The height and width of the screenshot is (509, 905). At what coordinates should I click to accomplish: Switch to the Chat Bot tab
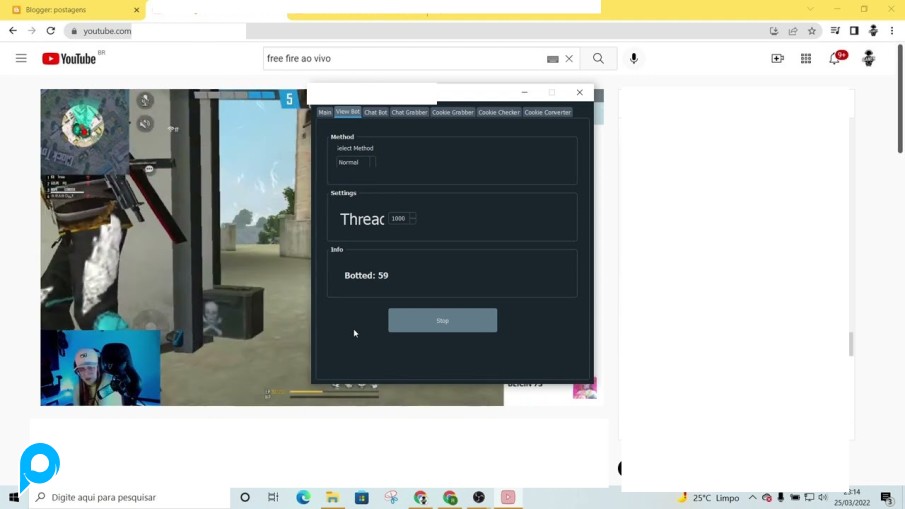coord(375,112)
